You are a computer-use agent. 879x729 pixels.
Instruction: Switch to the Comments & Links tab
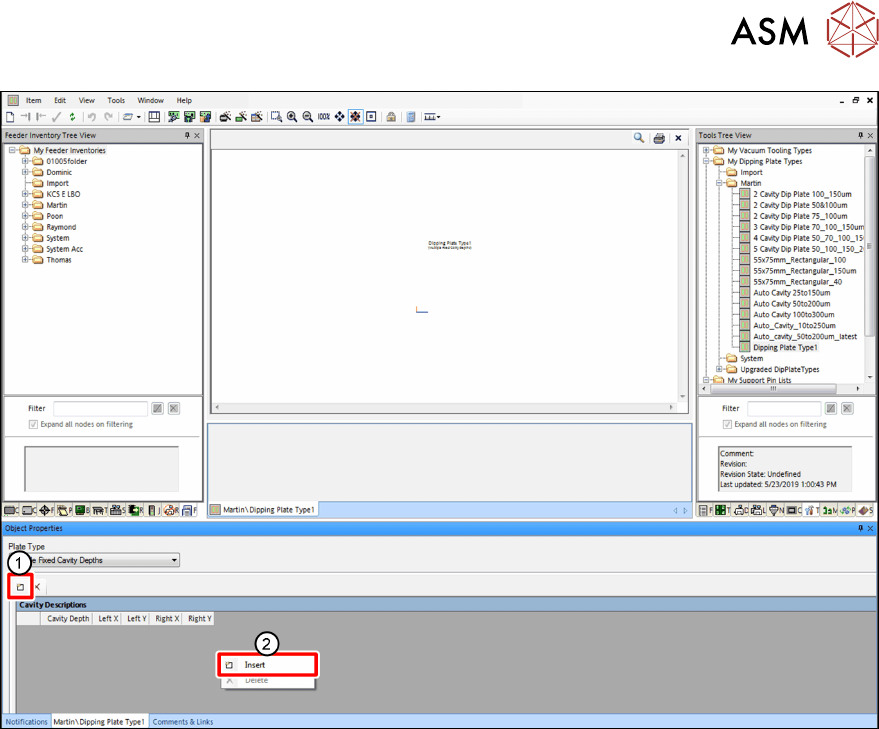[183, 722]
